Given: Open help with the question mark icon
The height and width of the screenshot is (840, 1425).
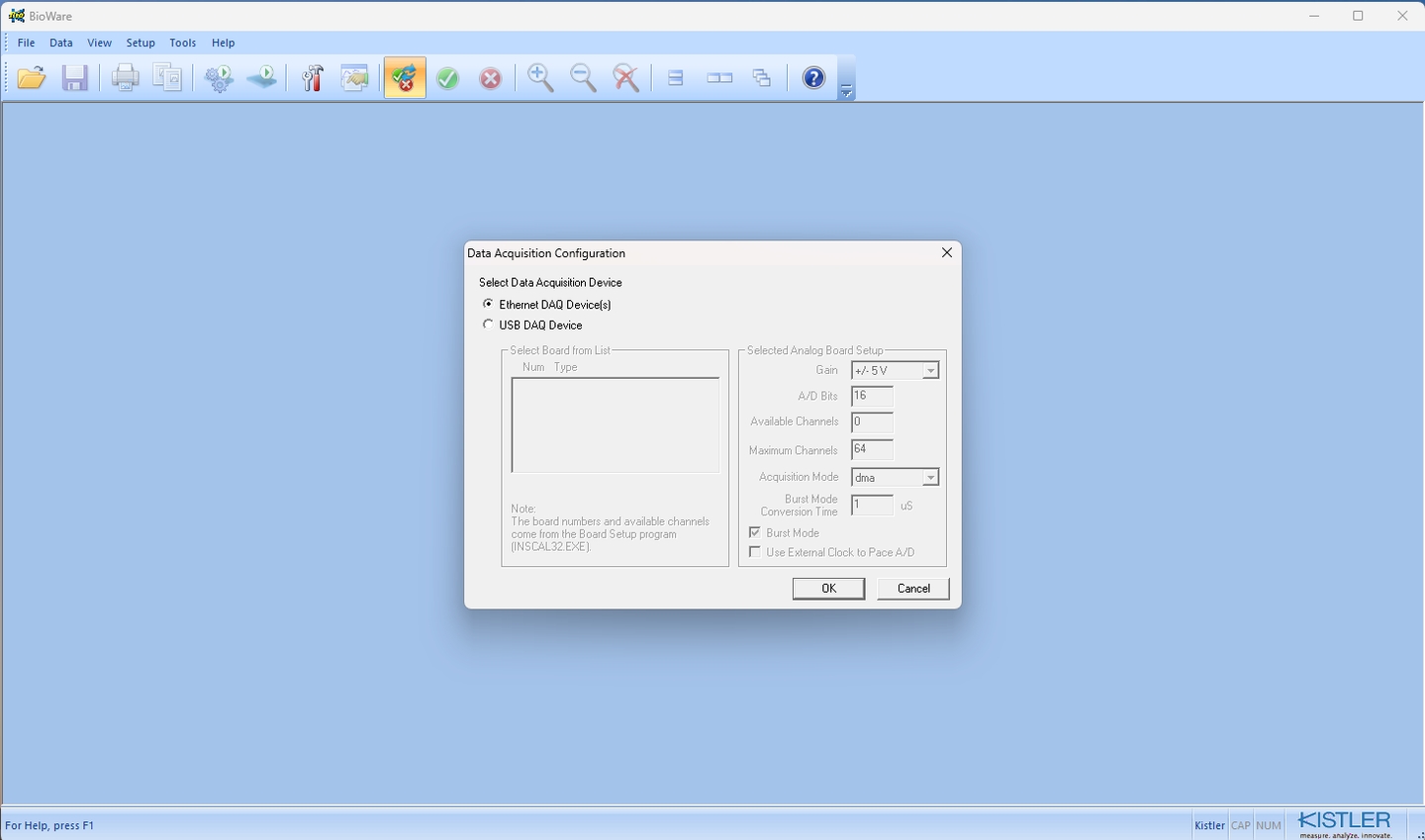Looking at the screenshot, I should pyautogui.click(x=813, y=78).
